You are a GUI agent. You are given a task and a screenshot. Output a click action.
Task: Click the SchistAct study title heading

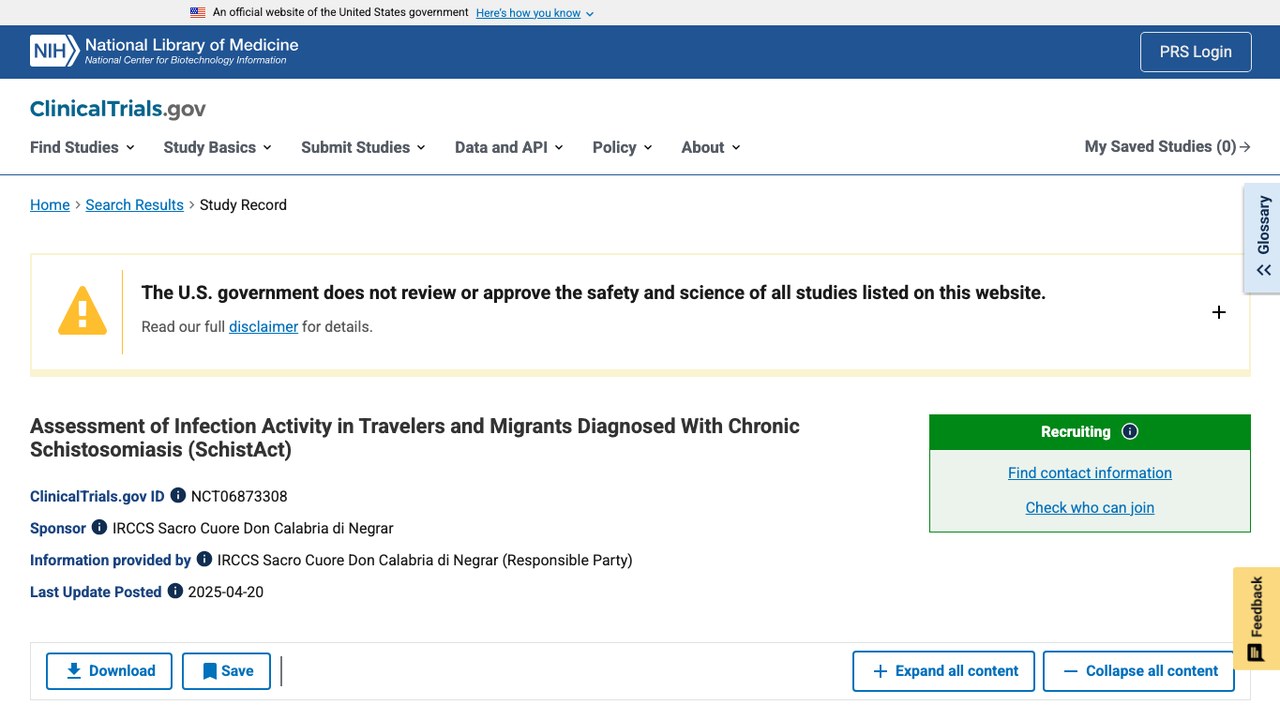tap(415, 437)
